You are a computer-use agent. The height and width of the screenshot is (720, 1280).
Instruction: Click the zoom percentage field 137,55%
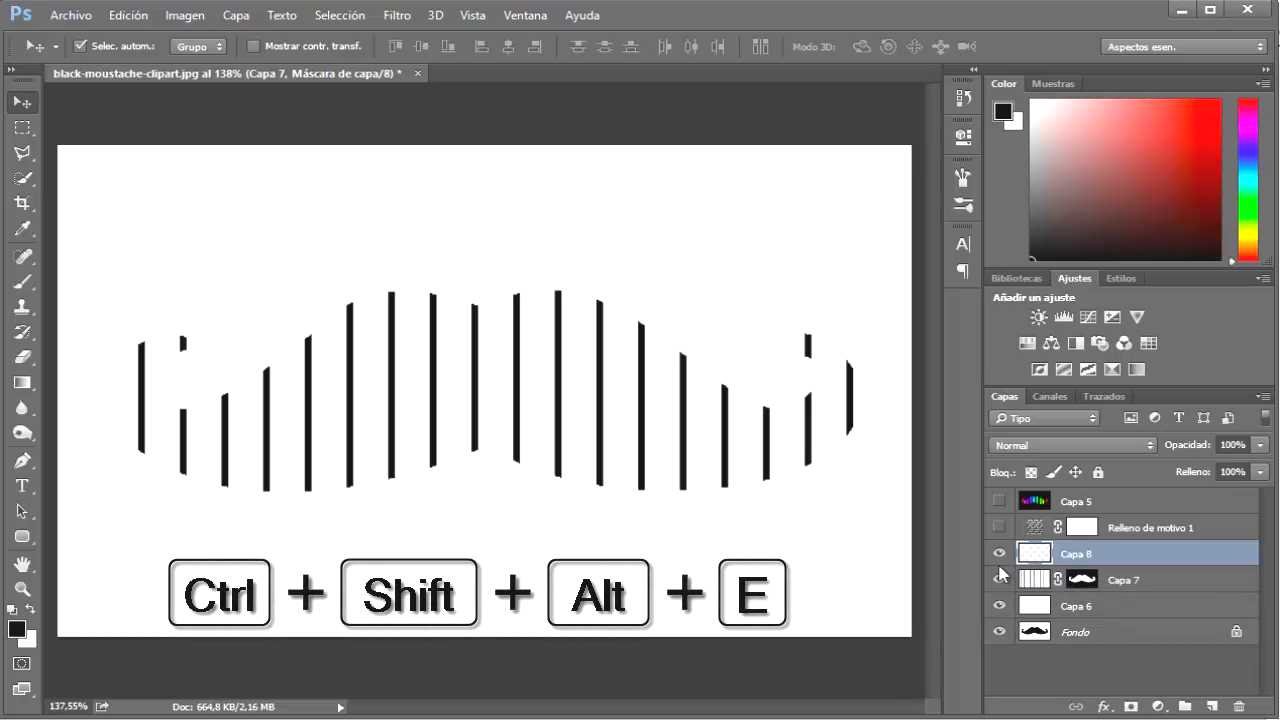69,707
